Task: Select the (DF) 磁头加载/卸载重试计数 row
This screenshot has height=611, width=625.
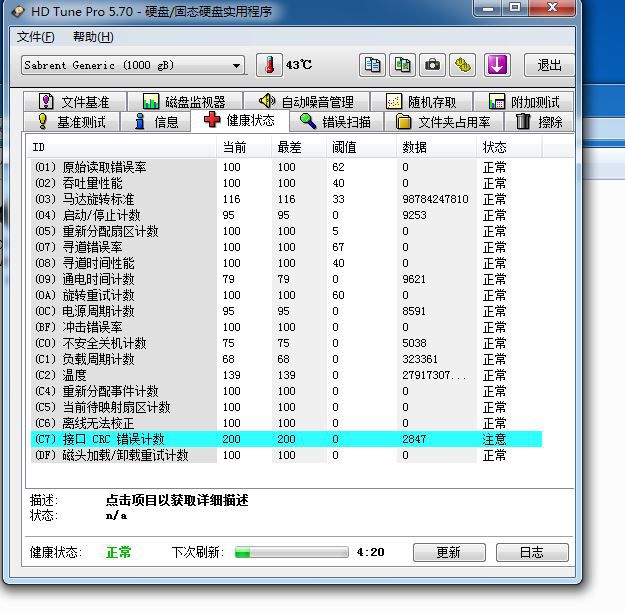Action: click(x=286, y=455)
